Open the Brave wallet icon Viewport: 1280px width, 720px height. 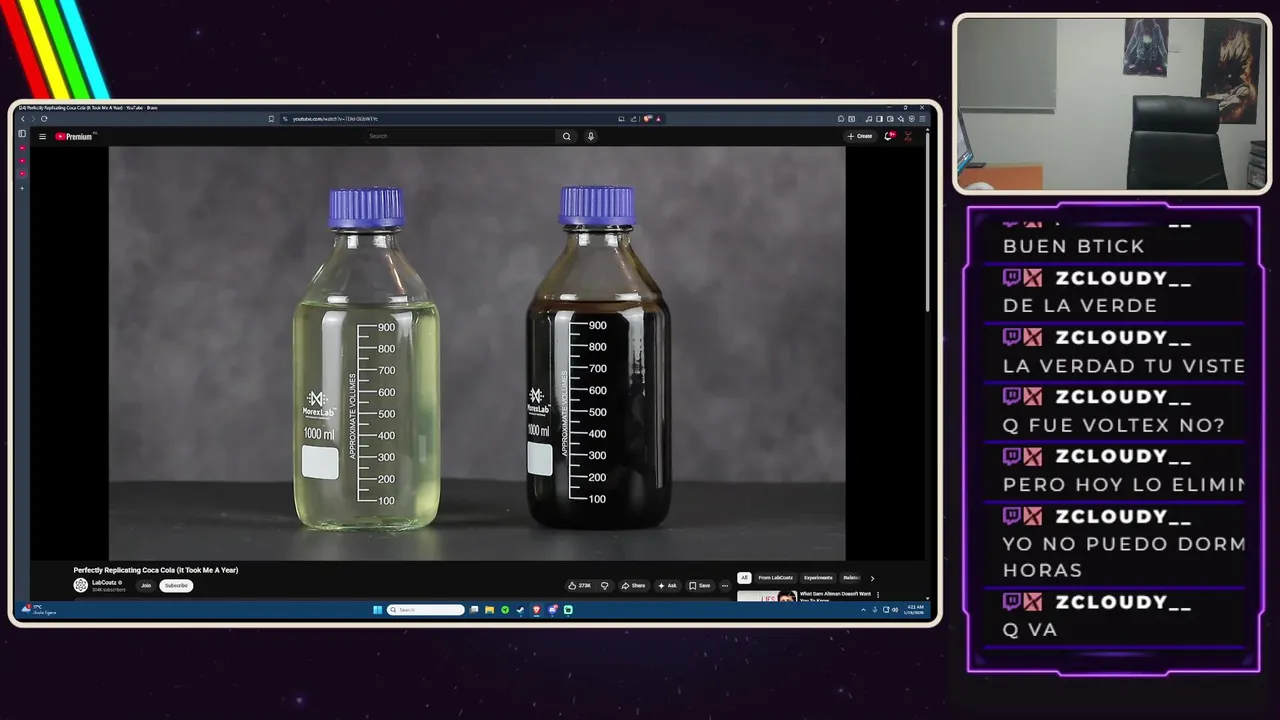[890, 119]
